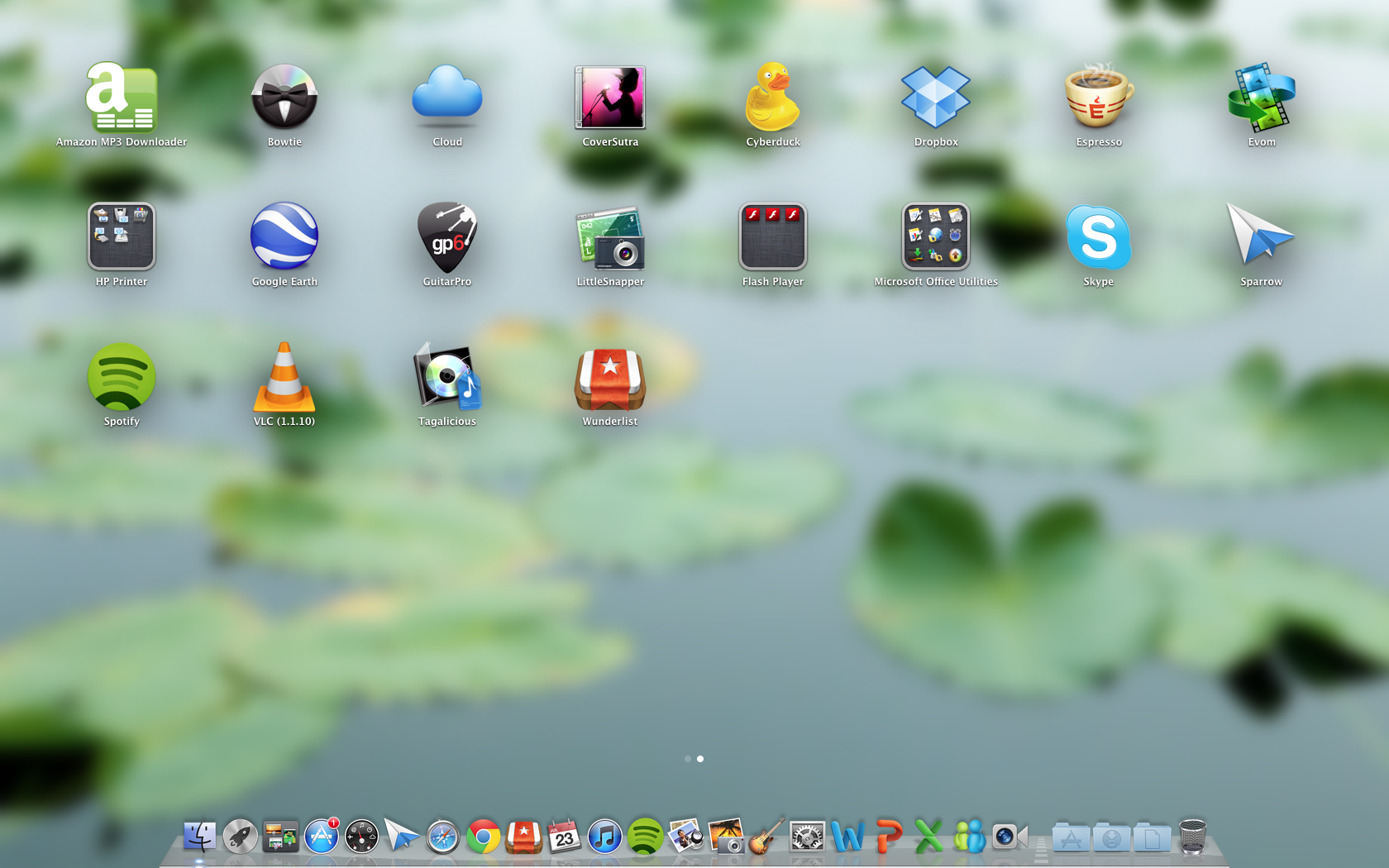This screenshot has width=1389, height=868.
Task: Open Dashboard from the Dock
Action: coord(361,837)
